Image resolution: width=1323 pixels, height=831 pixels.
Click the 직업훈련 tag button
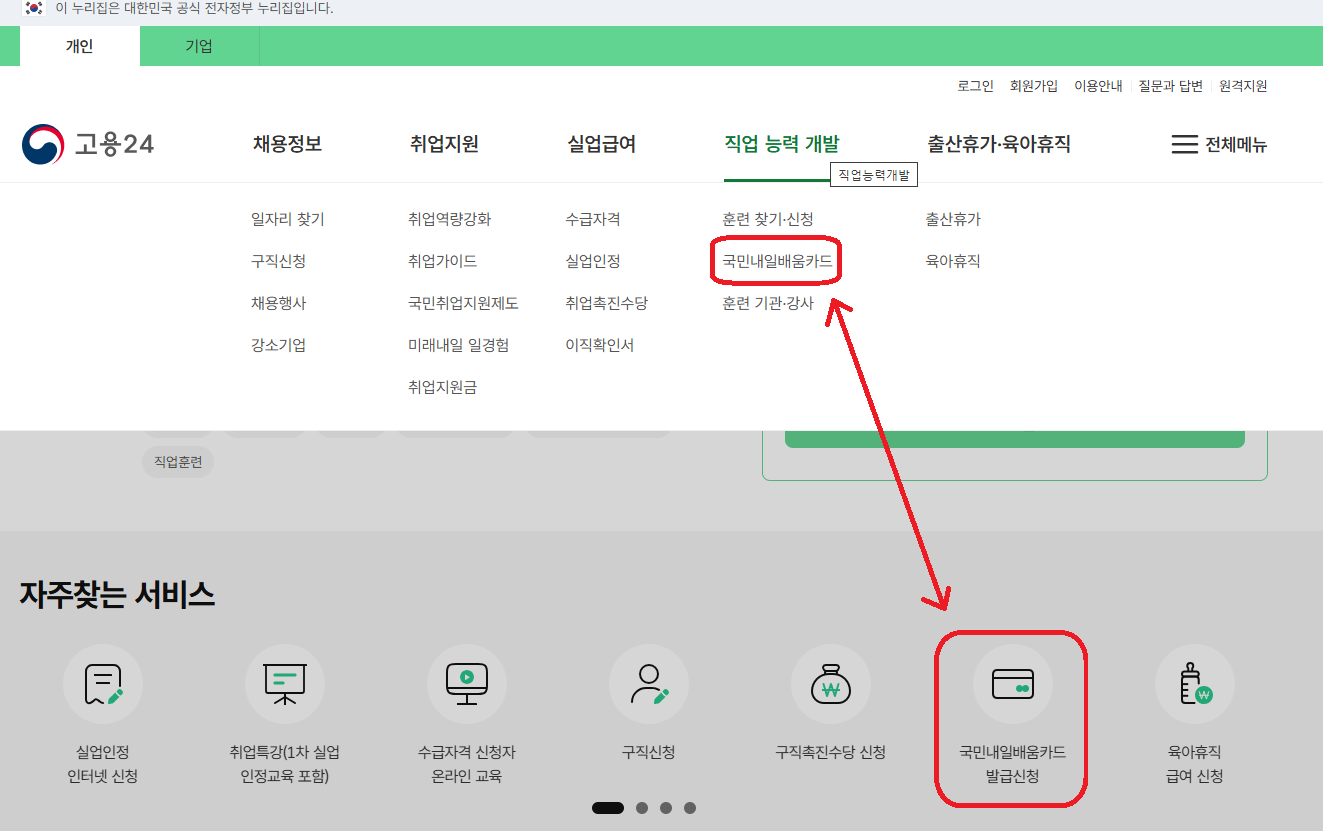point(177,462)
